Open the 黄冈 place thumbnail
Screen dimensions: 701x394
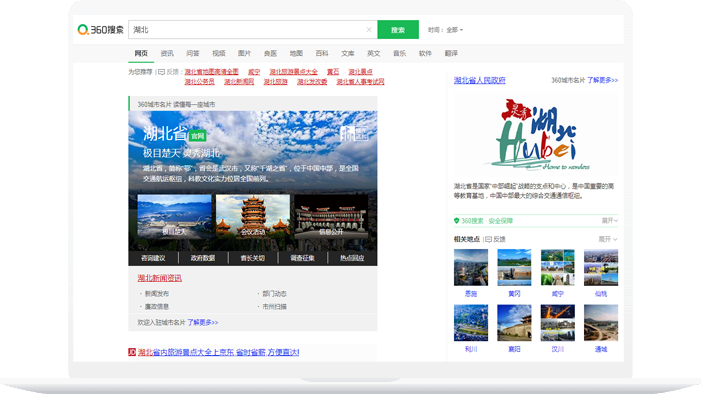pyautogui.click(x=514, y=267)
